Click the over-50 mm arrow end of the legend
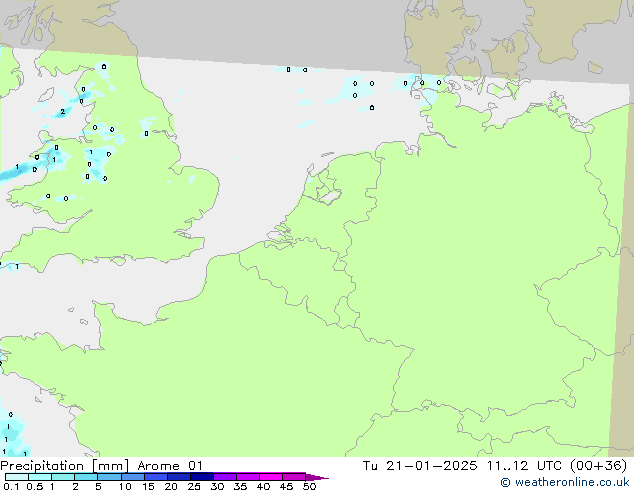This screenshot has width=634, height=490. 317,477
